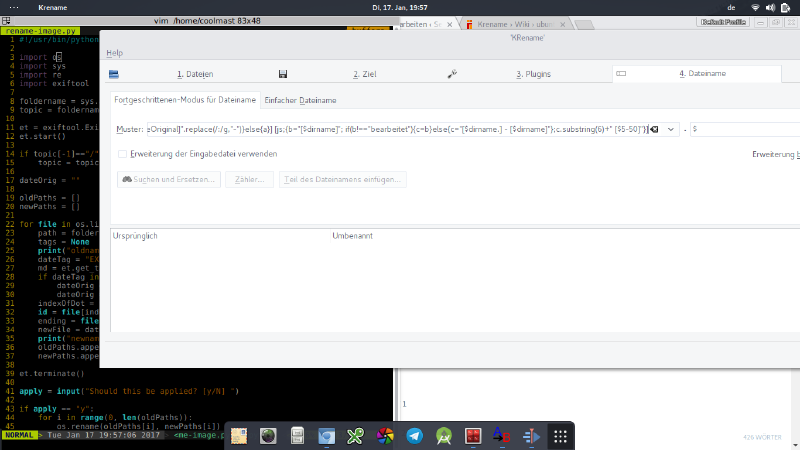Open the Chromium browser icon in dock
Viewport: 800px width, 450px height.
click(327, 436)
